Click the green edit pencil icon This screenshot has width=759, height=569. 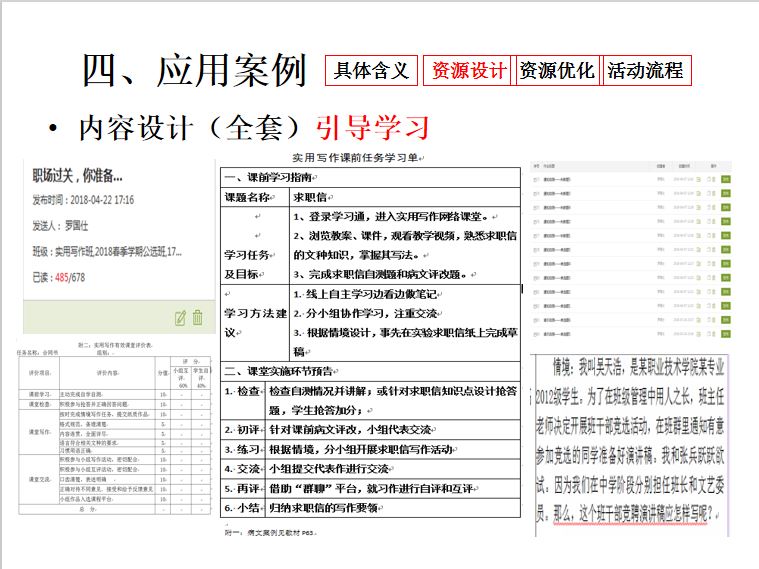180,318
